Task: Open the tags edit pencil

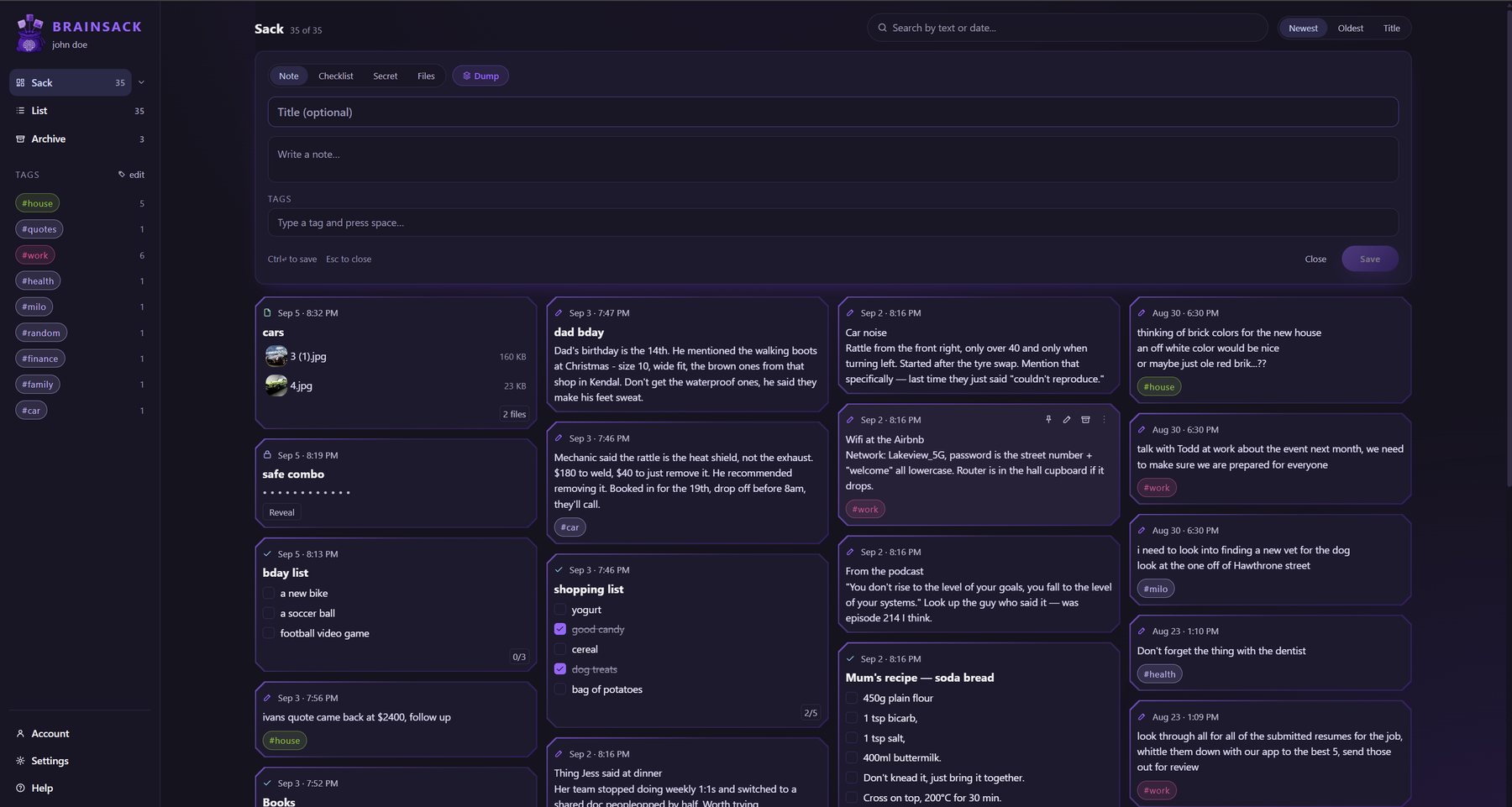Action: (x=131, y=175)
